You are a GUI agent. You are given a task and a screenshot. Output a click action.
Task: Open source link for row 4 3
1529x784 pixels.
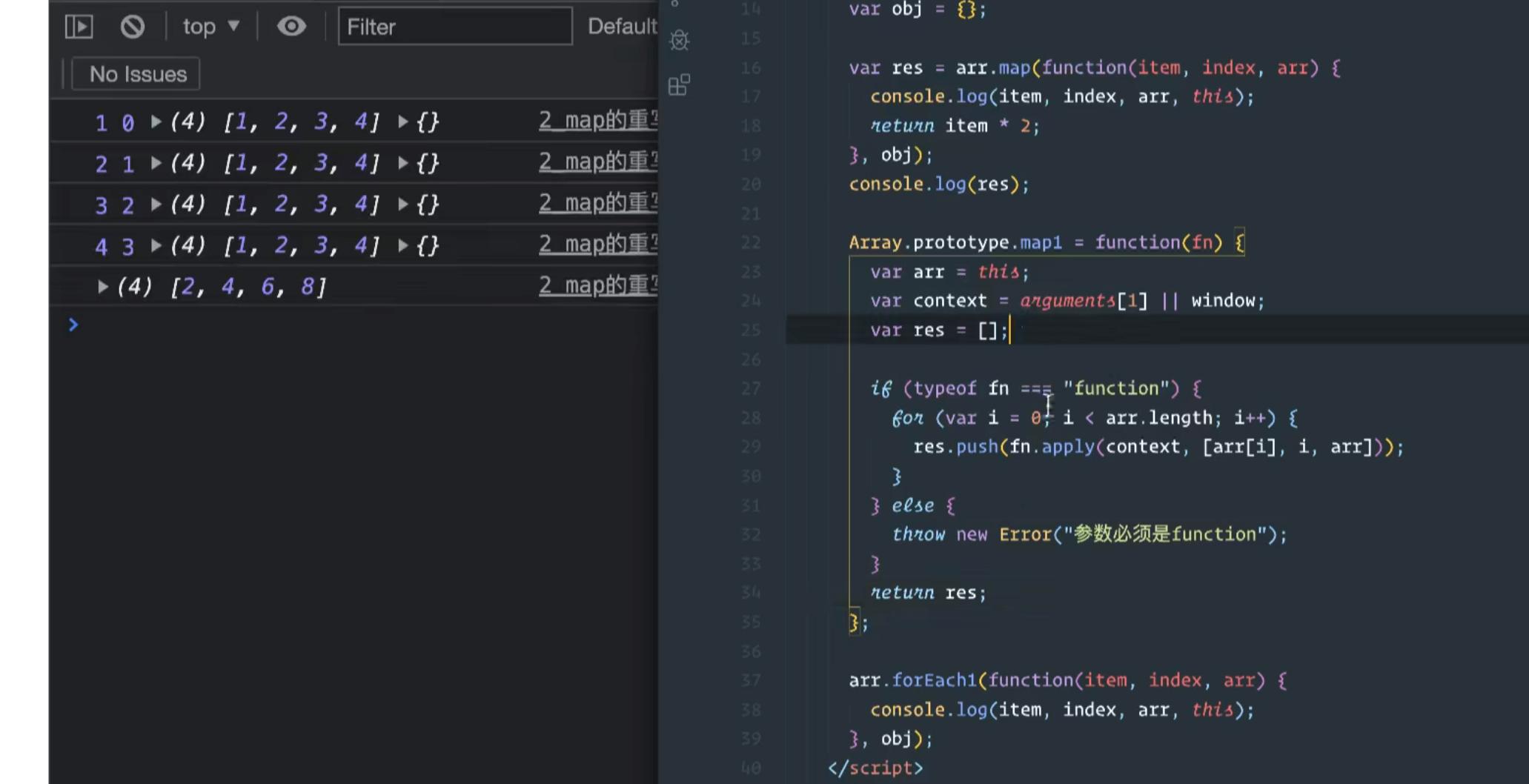pyautogui.click(x=598, y=245)
